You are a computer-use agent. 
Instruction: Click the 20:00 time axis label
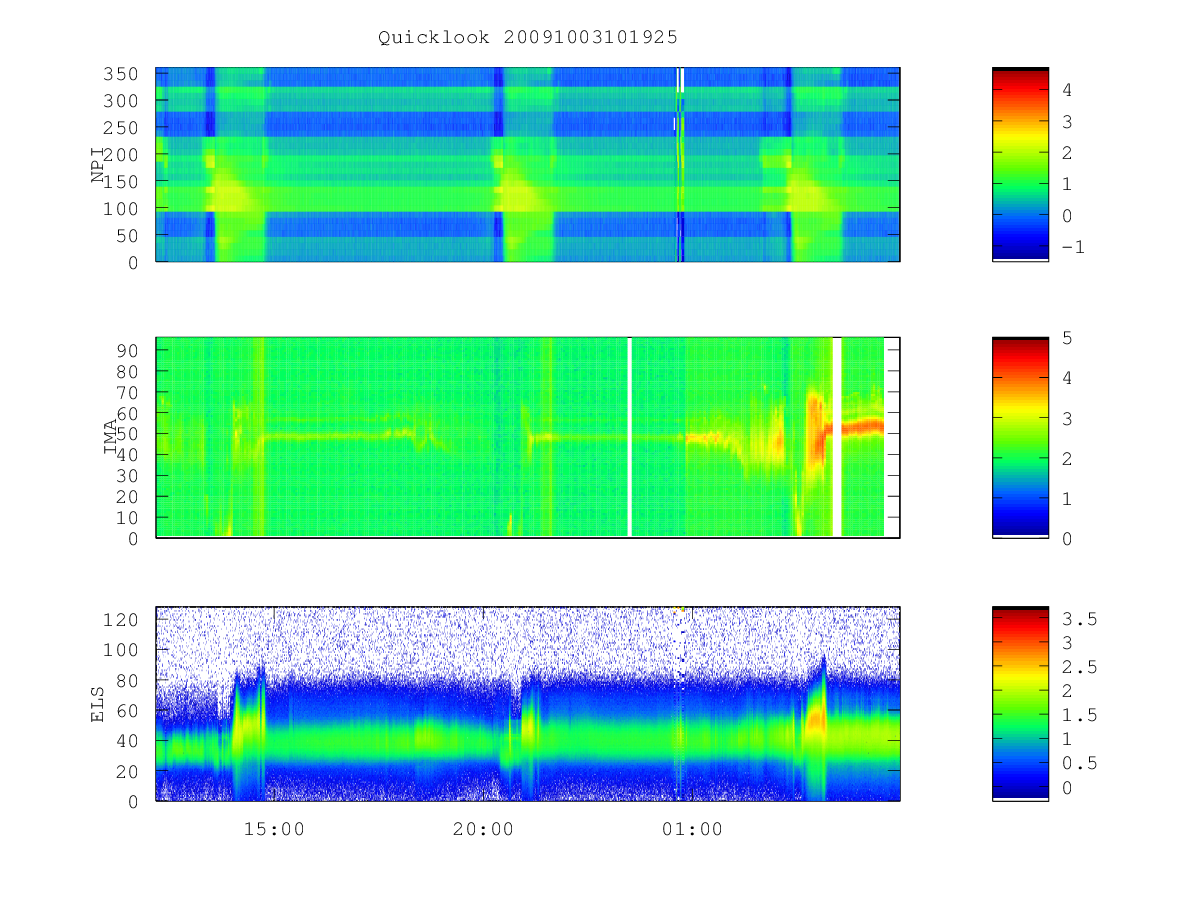483,829
